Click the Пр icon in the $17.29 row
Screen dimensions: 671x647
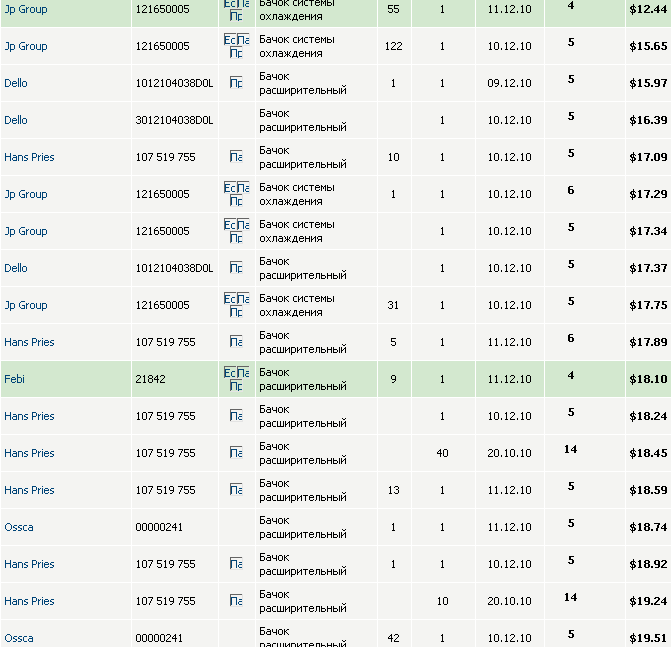(x=236, y=201)
